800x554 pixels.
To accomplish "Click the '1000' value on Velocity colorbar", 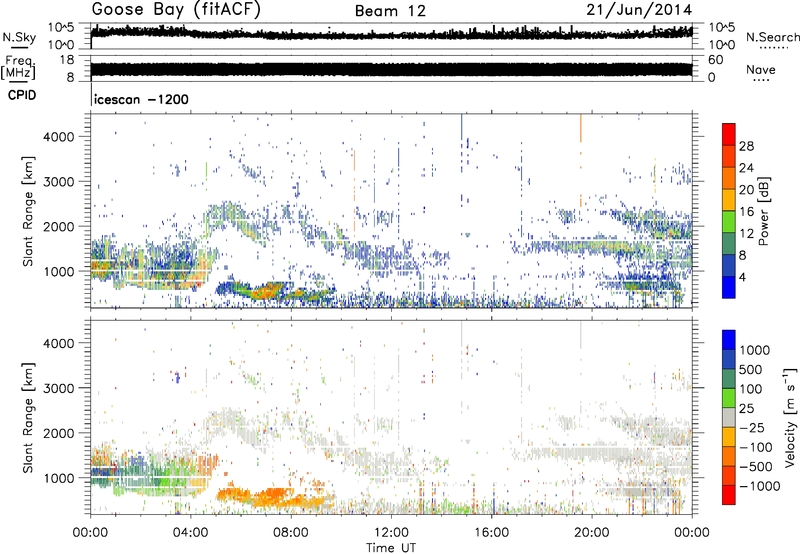I will tap(755, 350).
